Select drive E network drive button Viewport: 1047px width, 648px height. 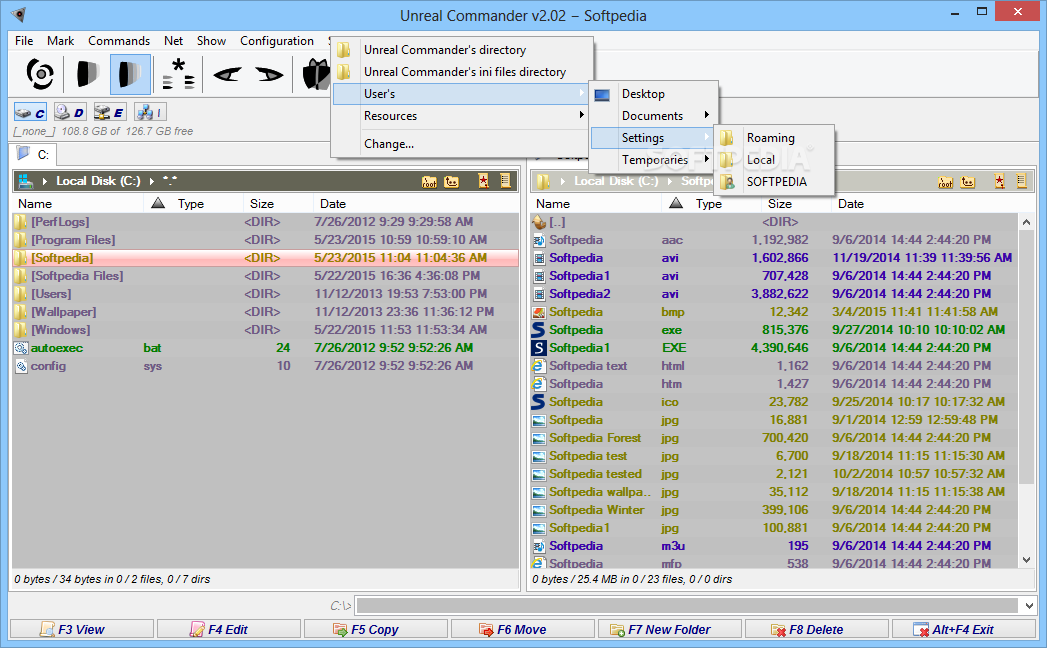click(110, 112)
